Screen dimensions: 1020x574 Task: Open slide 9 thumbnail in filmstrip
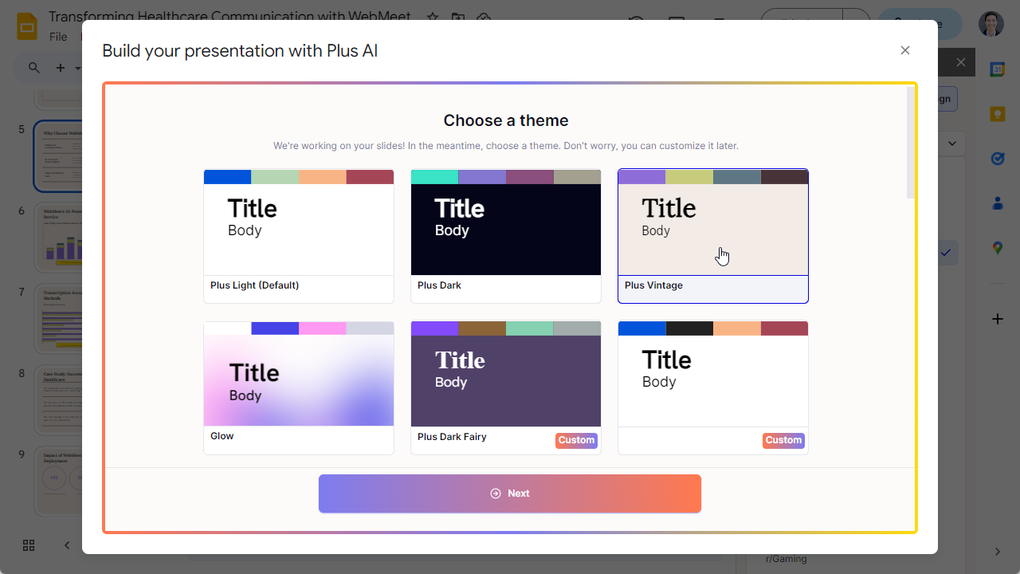point(58,481)
